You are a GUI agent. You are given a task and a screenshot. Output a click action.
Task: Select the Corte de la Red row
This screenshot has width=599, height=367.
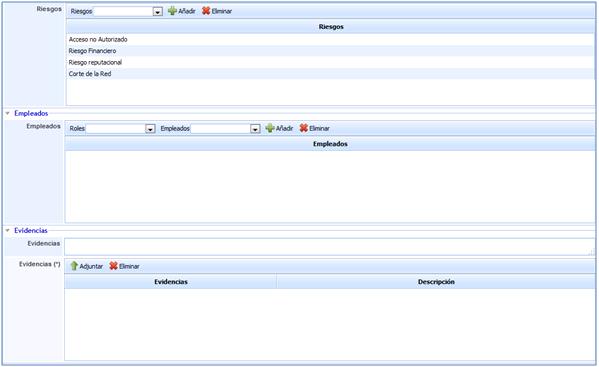click(330, 74)
